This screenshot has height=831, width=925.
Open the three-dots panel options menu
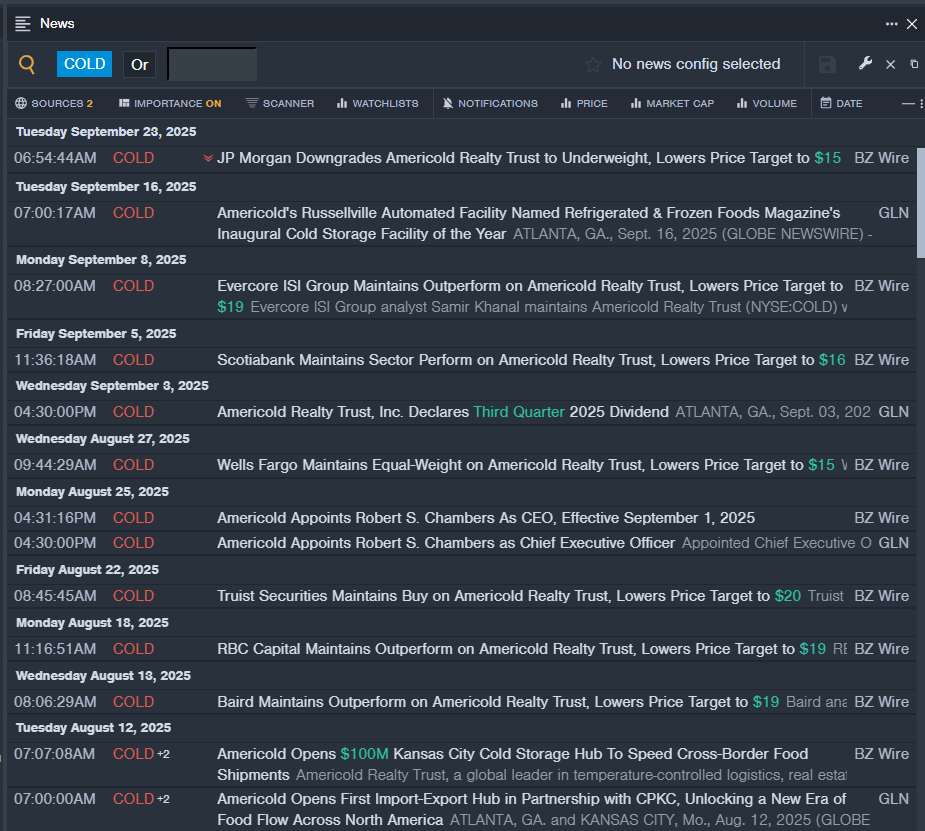891,24
